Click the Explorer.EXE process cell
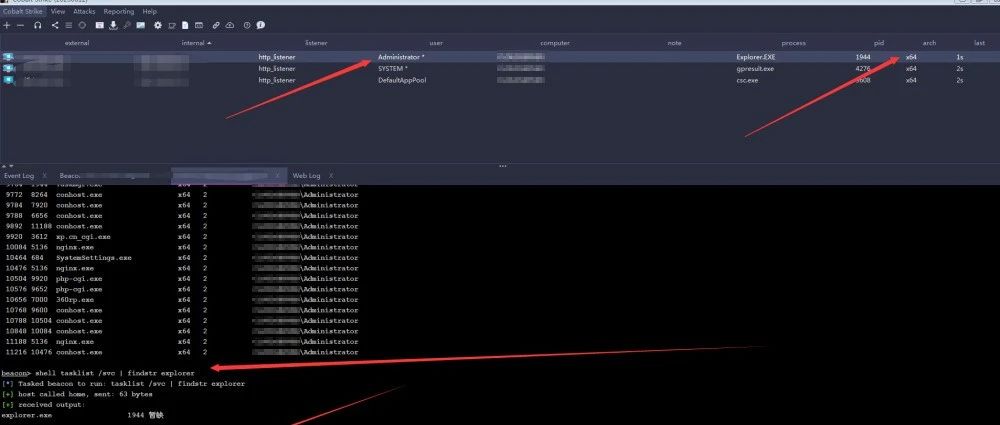 (x=756, y=57)
